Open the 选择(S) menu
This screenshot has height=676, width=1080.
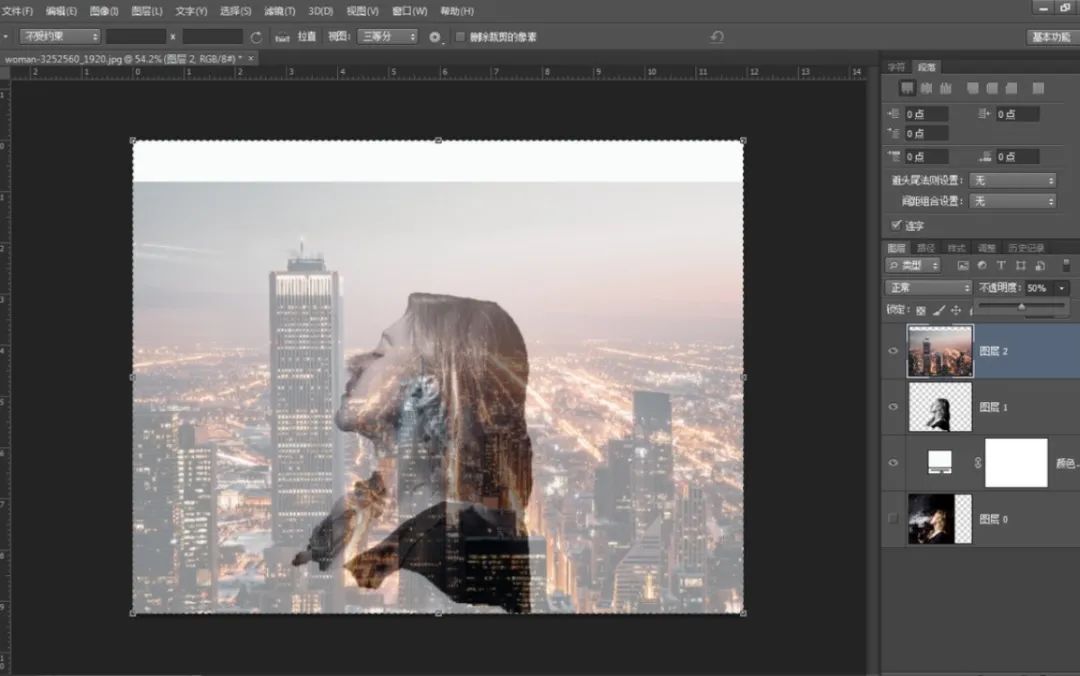tap(236, 11)
